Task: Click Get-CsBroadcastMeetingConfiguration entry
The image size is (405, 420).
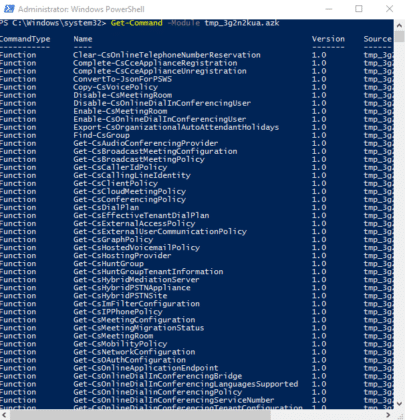Action: [155, 151]
